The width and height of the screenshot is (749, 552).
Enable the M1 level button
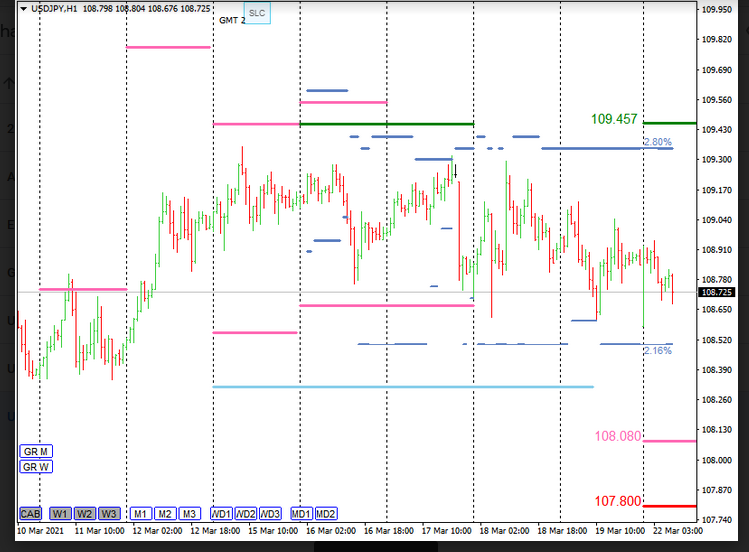coord(140,513)
